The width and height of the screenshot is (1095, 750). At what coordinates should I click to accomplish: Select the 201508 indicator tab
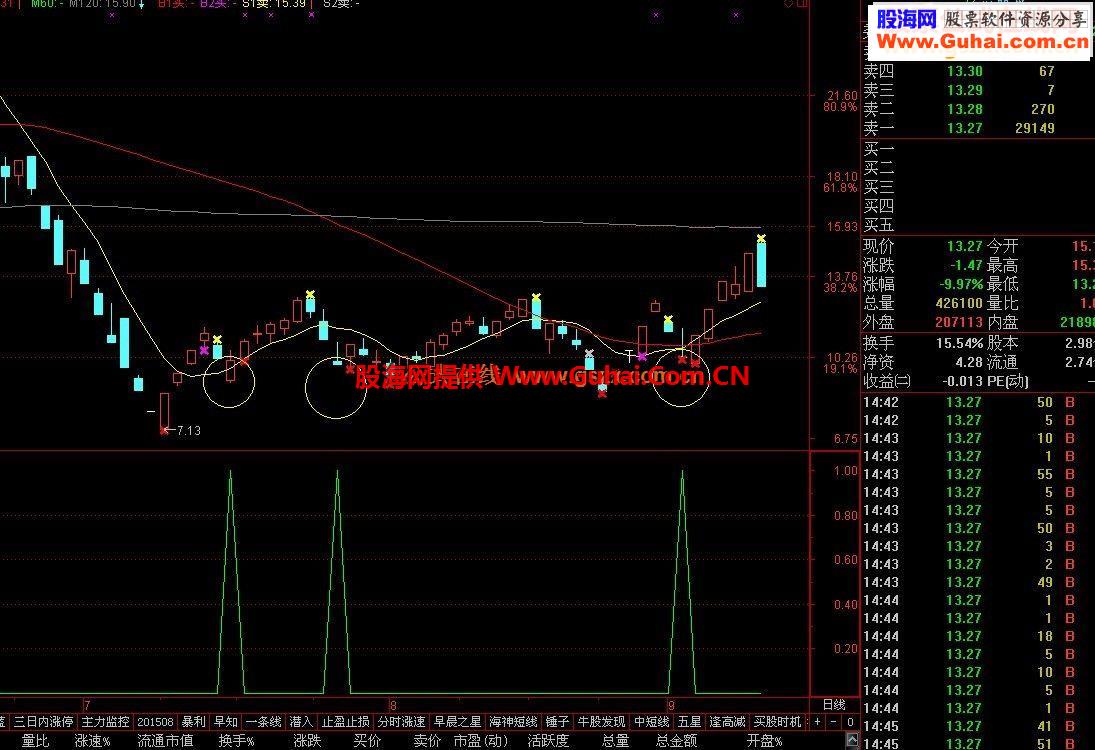pyautogui.click(x=155, y=721)
